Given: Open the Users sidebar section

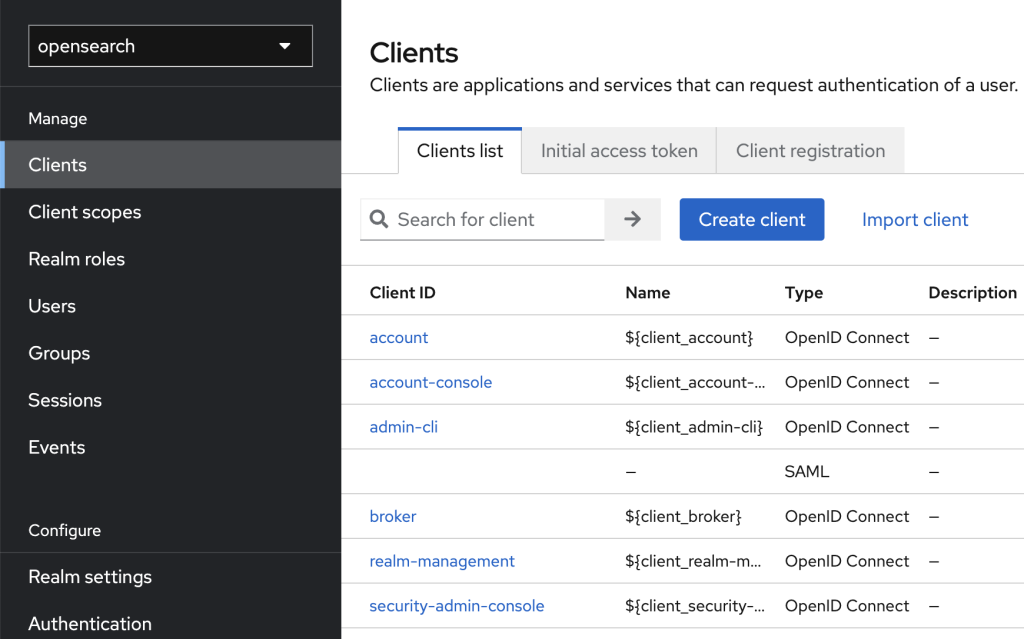Looking at the screenshot, I should 52,306.
